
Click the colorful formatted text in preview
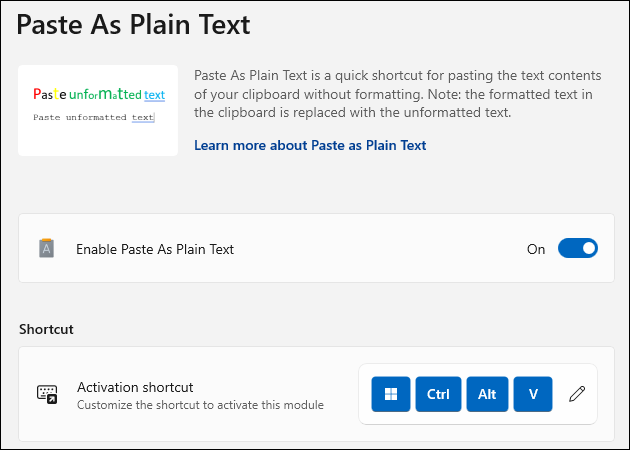[x=99, y=94]
